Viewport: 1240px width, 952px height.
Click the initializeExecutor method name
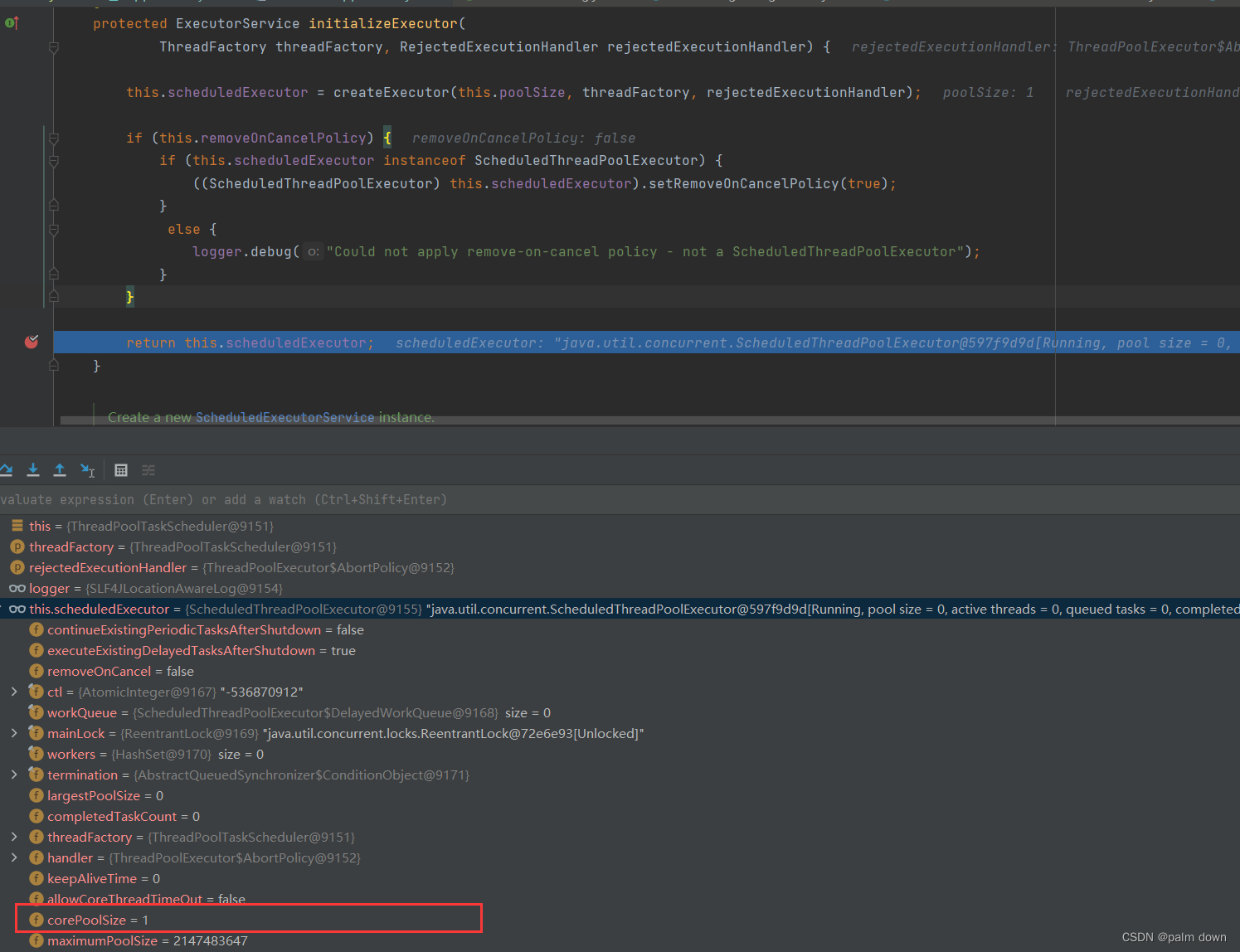pos(382,23)
